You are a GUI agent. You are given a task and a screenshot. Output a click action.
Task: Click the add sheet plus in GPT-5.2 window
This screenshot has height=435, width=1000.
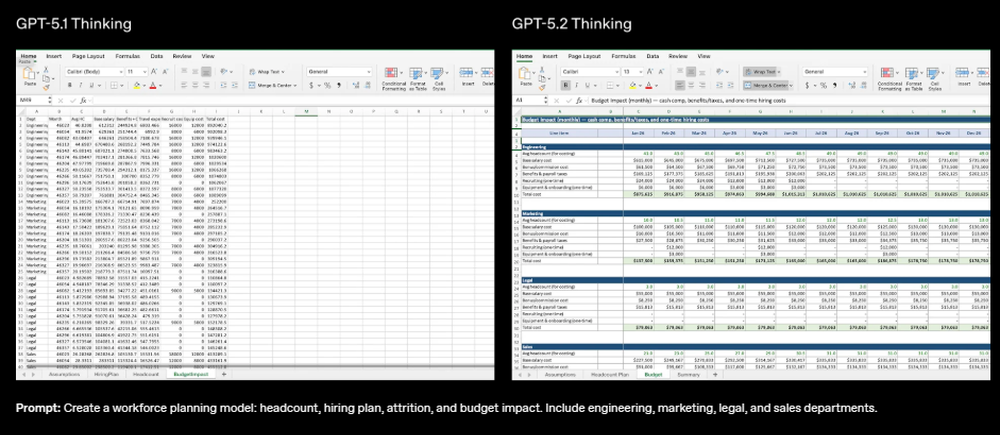pyautogui.click(x=714, y=374)
